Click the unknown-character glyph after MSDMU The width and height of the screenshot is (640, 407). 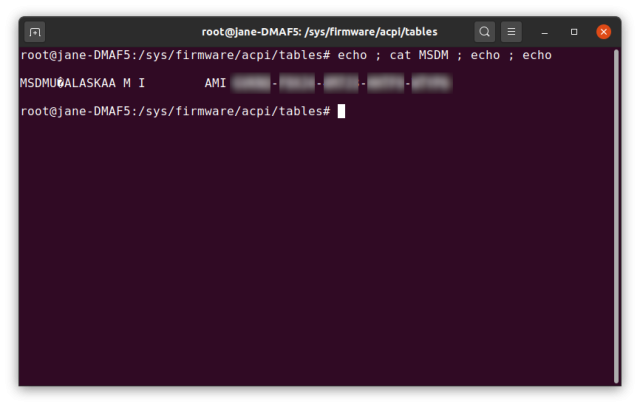(60, 83)
